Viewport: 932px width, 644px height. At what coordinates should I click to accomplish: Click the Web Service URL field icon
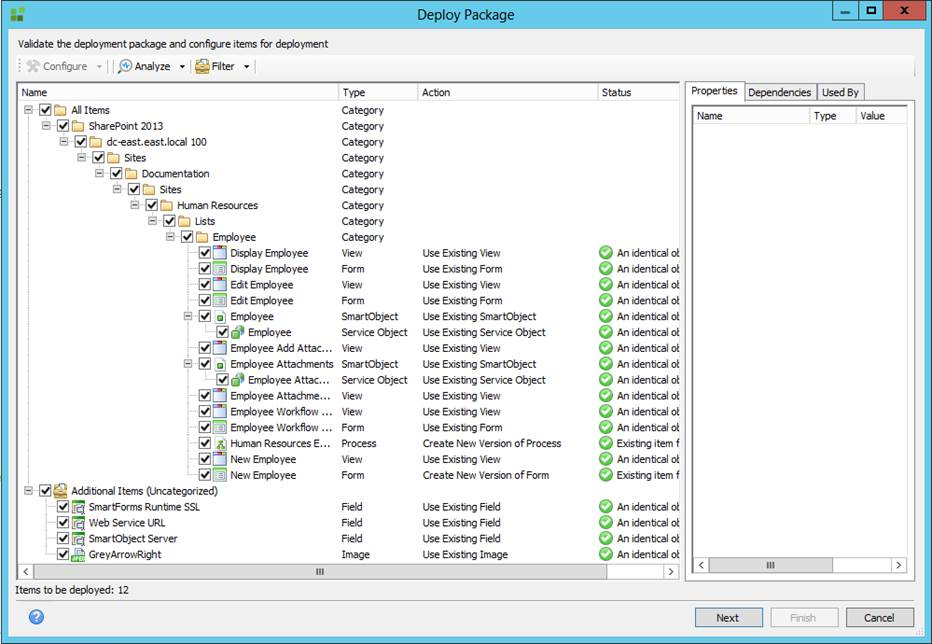pyautogui.click(x=78, y=523)
